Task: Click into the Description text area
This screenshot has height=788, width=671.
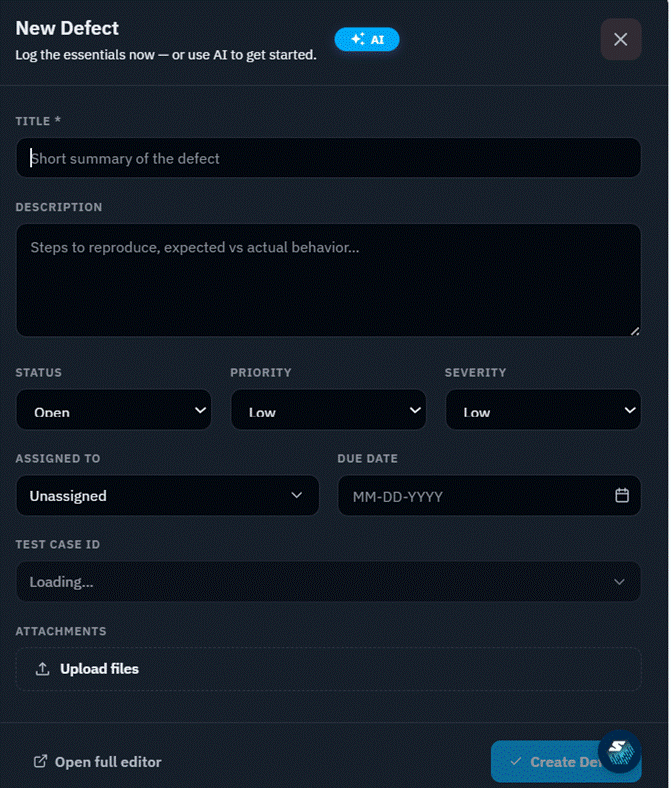Action: [x=329, y=280]
